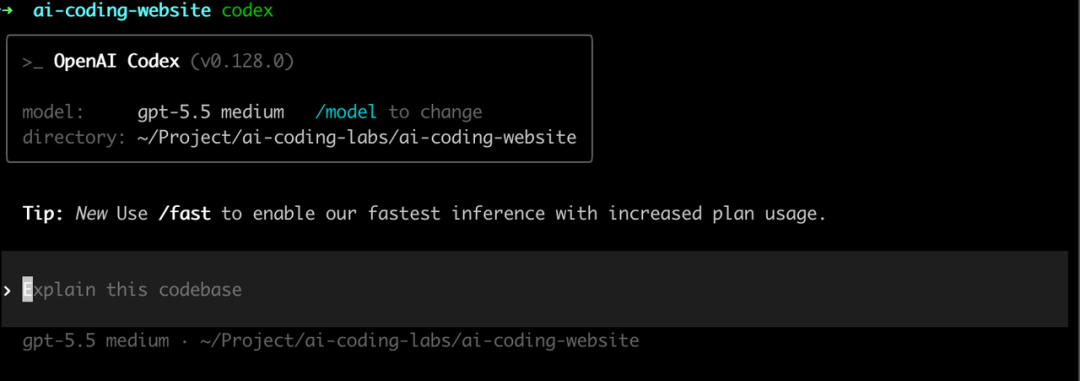Click the green shell prompt arrow
This screenshot has height=381, width=1080.
[6, 12]
